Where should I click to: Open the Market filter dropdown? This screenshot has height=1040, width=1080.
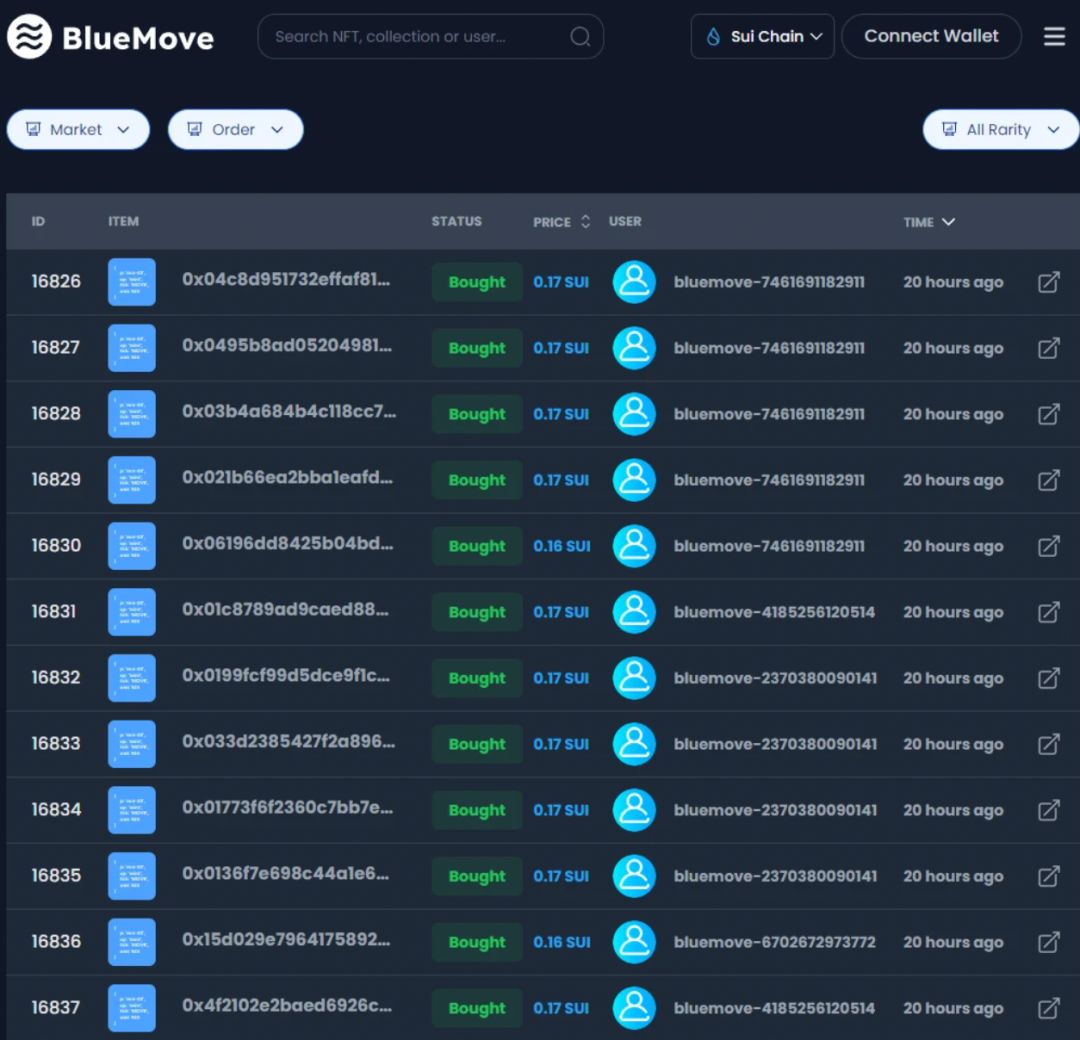[78, 130]
